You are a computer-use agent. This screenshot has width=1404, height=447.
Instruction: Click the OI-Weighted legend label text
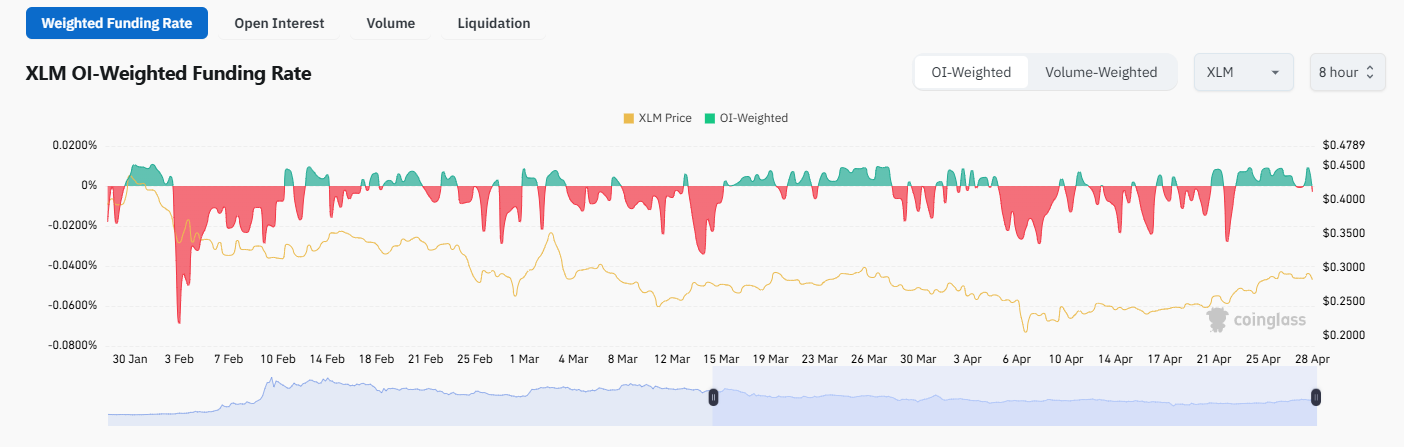(753, 118)
